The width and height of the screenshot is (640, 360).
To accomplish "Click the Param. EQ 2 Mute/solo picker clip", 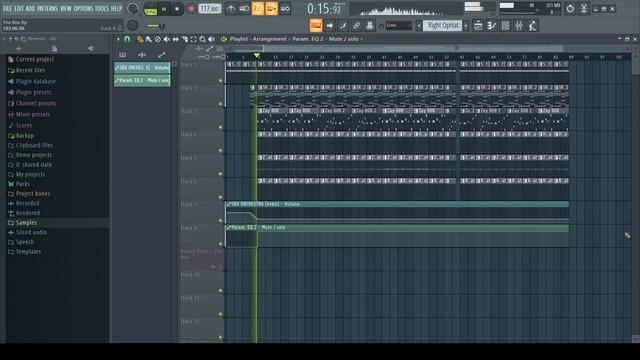I will (142, 80).
